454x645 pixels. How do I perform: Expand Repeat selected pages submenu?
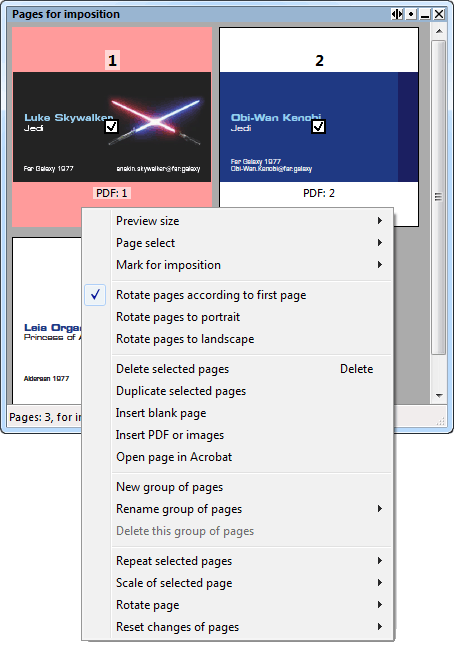[x=237, y=561]
